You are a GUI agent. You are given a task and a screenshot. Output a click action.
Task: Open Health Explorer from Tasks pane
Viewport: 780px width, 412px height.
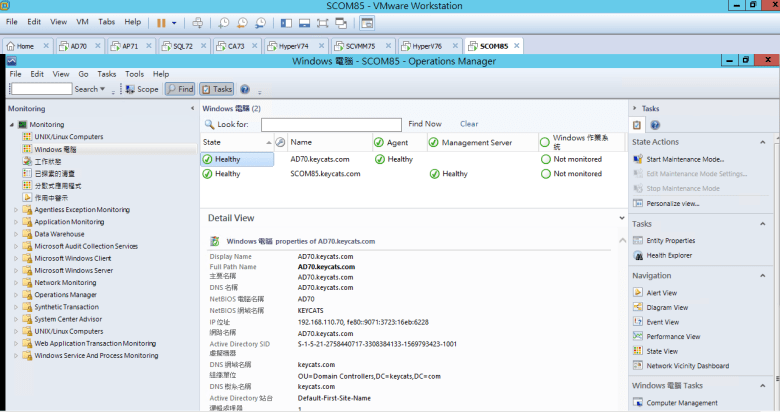click(x=669, y=255)
